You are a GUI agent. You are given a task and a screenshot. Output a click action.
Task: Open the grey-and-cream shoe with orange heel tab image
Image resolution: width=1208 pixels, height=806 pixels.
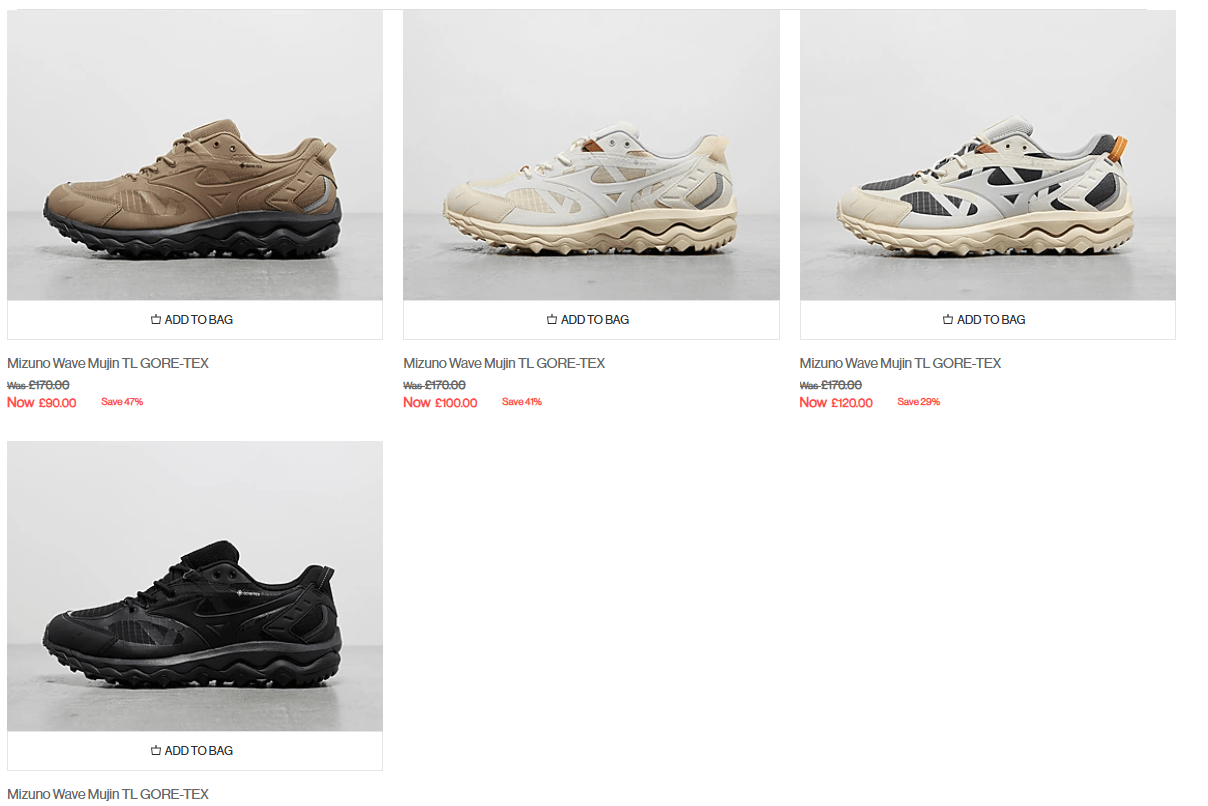point(988,155)
